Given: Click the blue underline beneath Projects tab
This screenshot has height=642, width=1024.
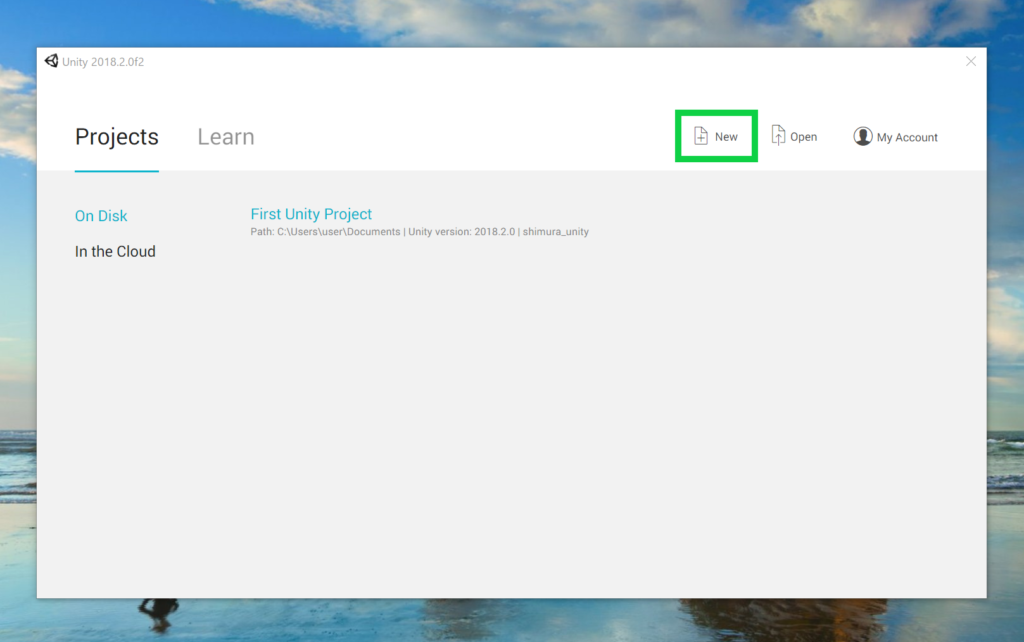Looking at the screenshot, I should (x=116, y=171).
